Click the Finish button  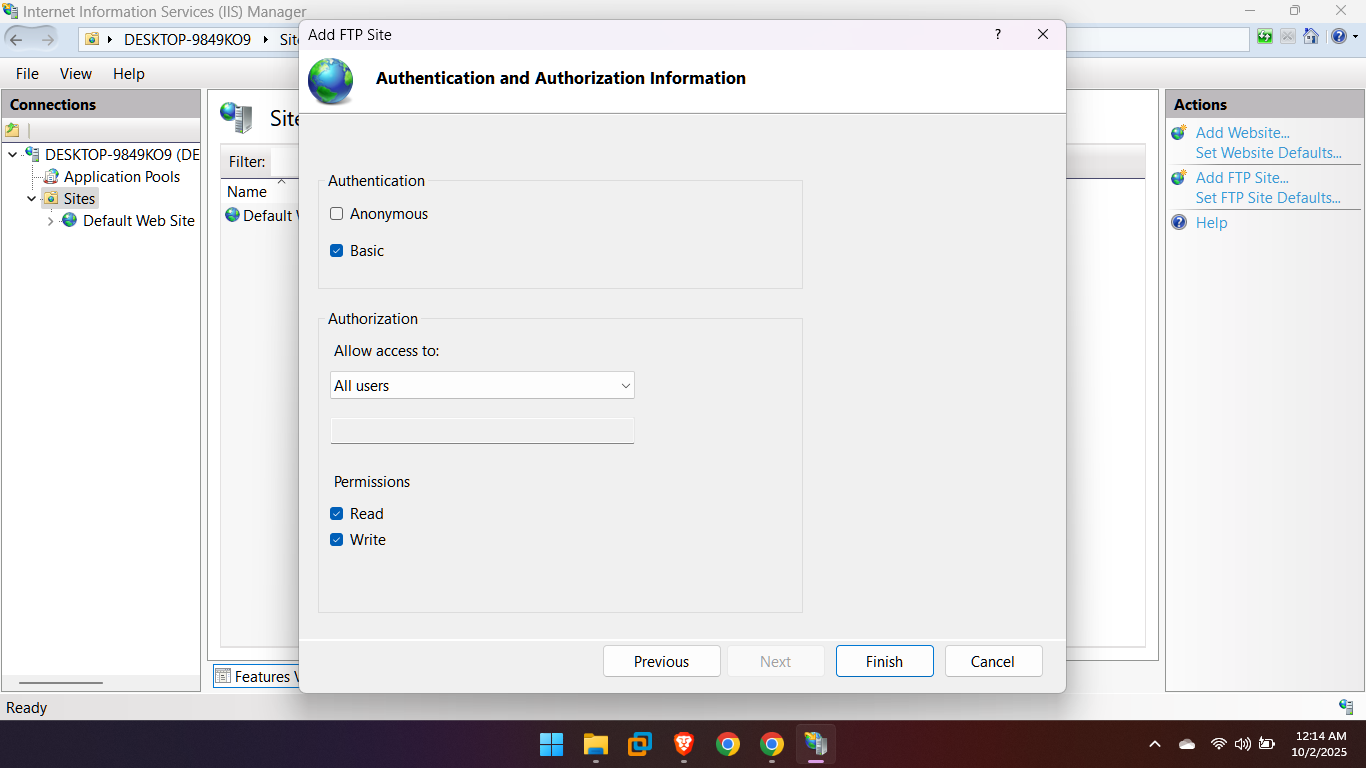(884, 662)
